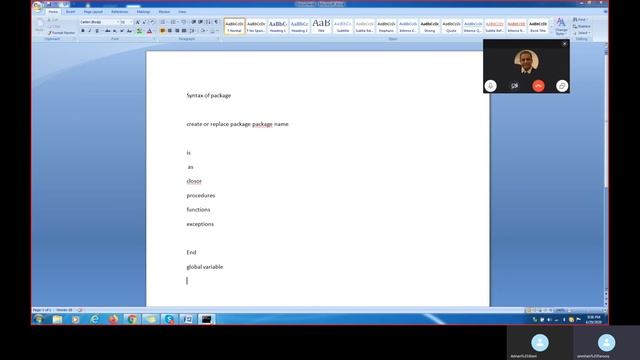Toggle Show/Hide paragraph marks
Image resolution: width=640 pixels, height=360 pixels.
tap(216, 22)
